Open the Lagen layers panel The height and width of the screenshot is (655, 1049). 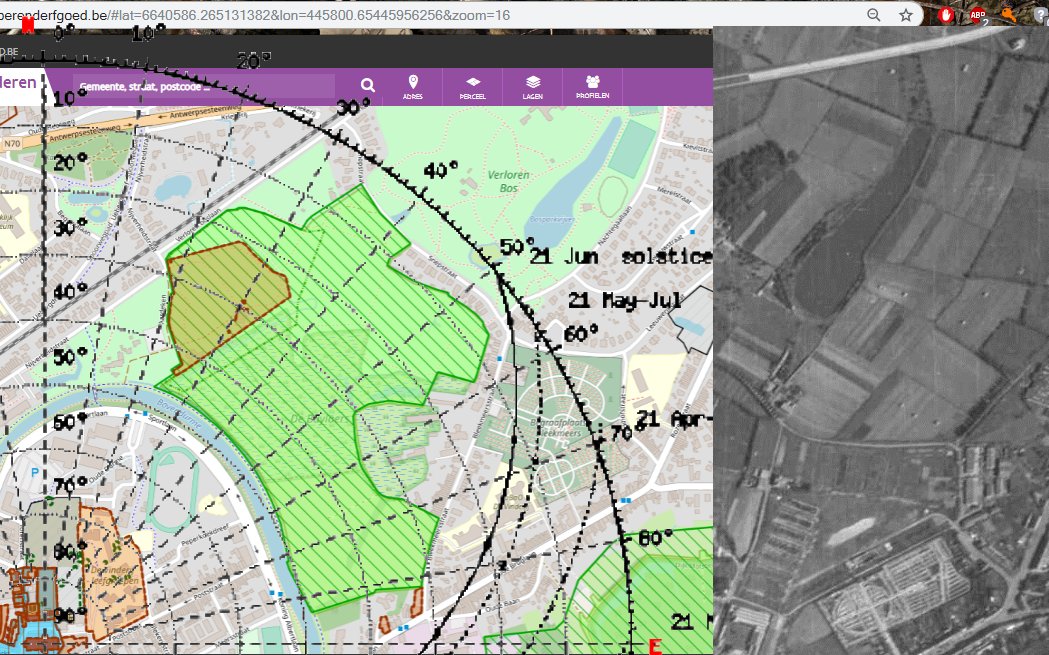[533, 87]
